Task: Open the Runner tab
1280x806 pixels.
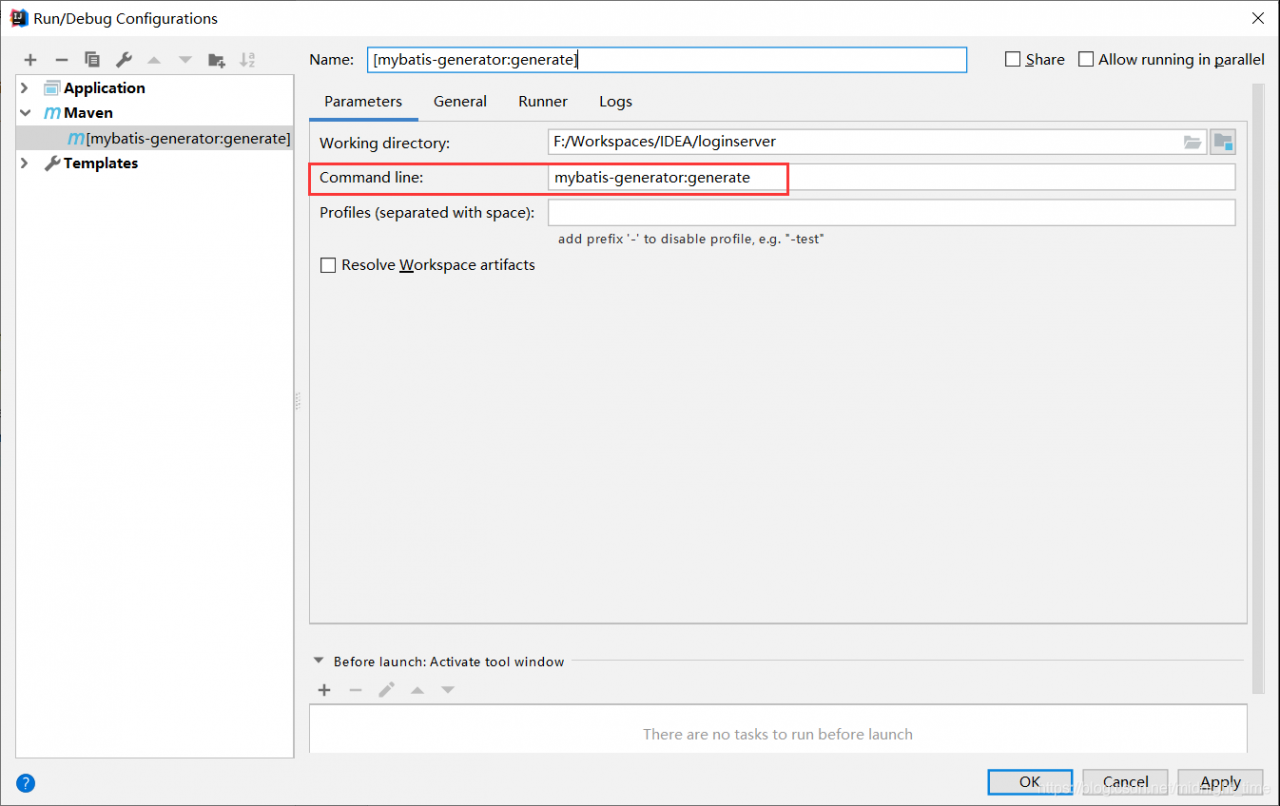Action: point(543,101)
